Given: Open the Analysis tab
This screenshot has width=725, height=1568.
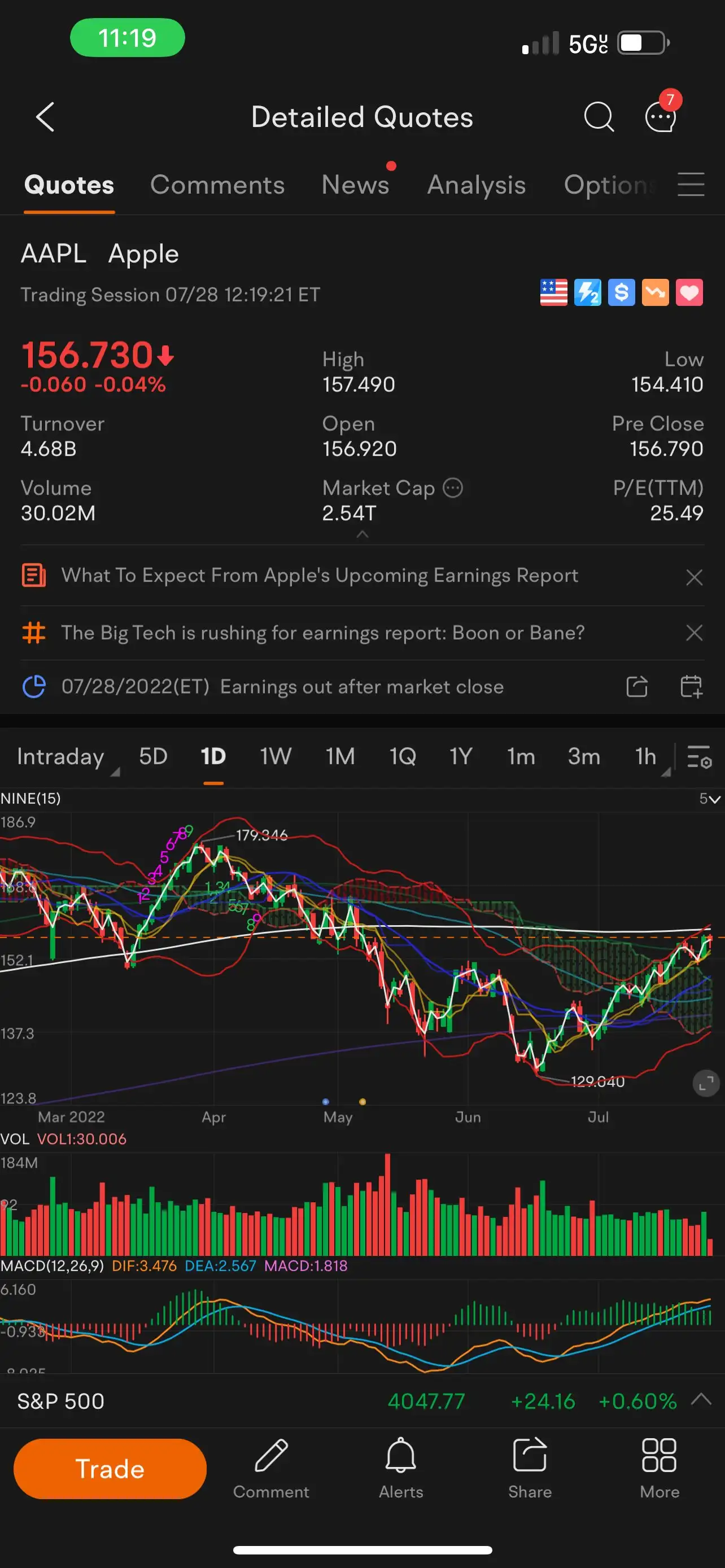Looking at the screenshot, I should pyautogui.click(x=476, y=185).
